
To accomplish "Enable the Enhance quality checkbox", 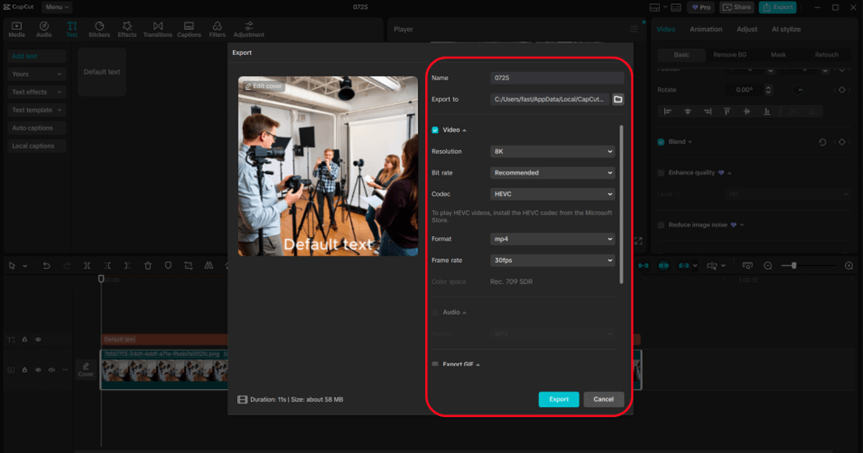I will pos(661,173).
